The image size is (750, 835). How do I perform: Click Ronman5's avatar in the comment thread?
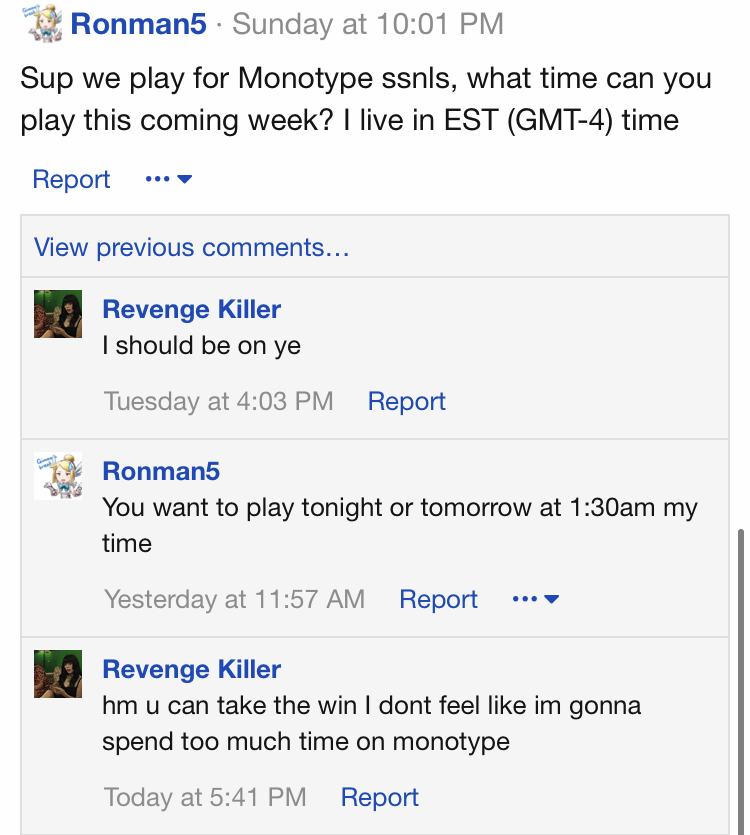[x=58, y=476]
